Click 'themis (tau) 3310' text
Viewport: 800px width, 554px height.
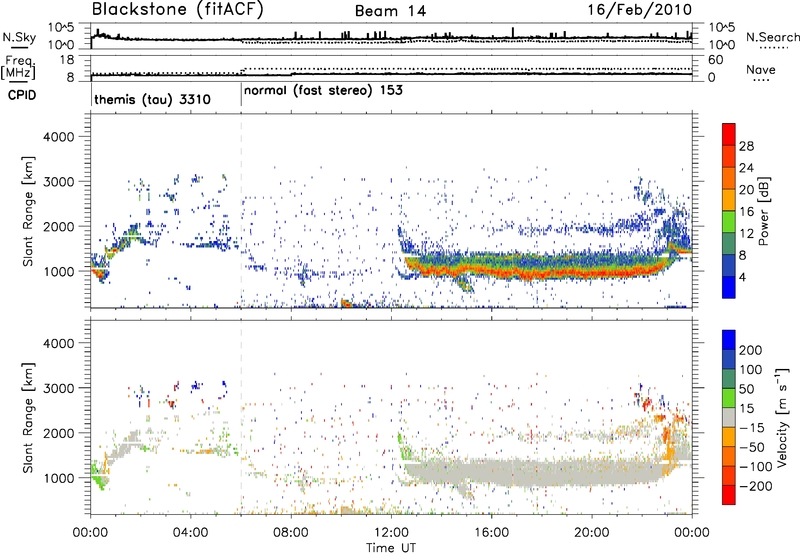[153, 99]
